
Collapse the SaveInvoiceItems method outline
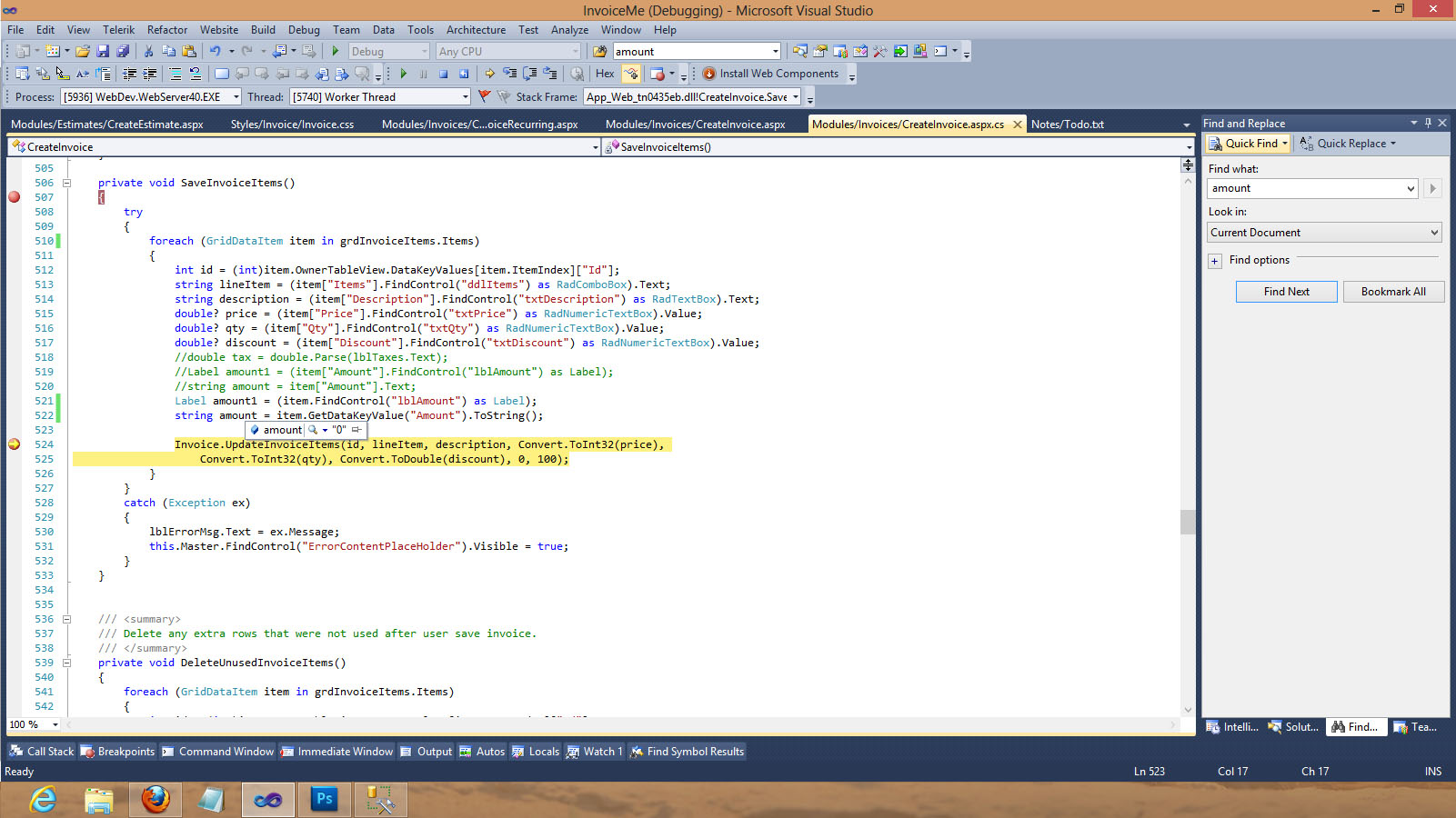[x=66, y=183]
